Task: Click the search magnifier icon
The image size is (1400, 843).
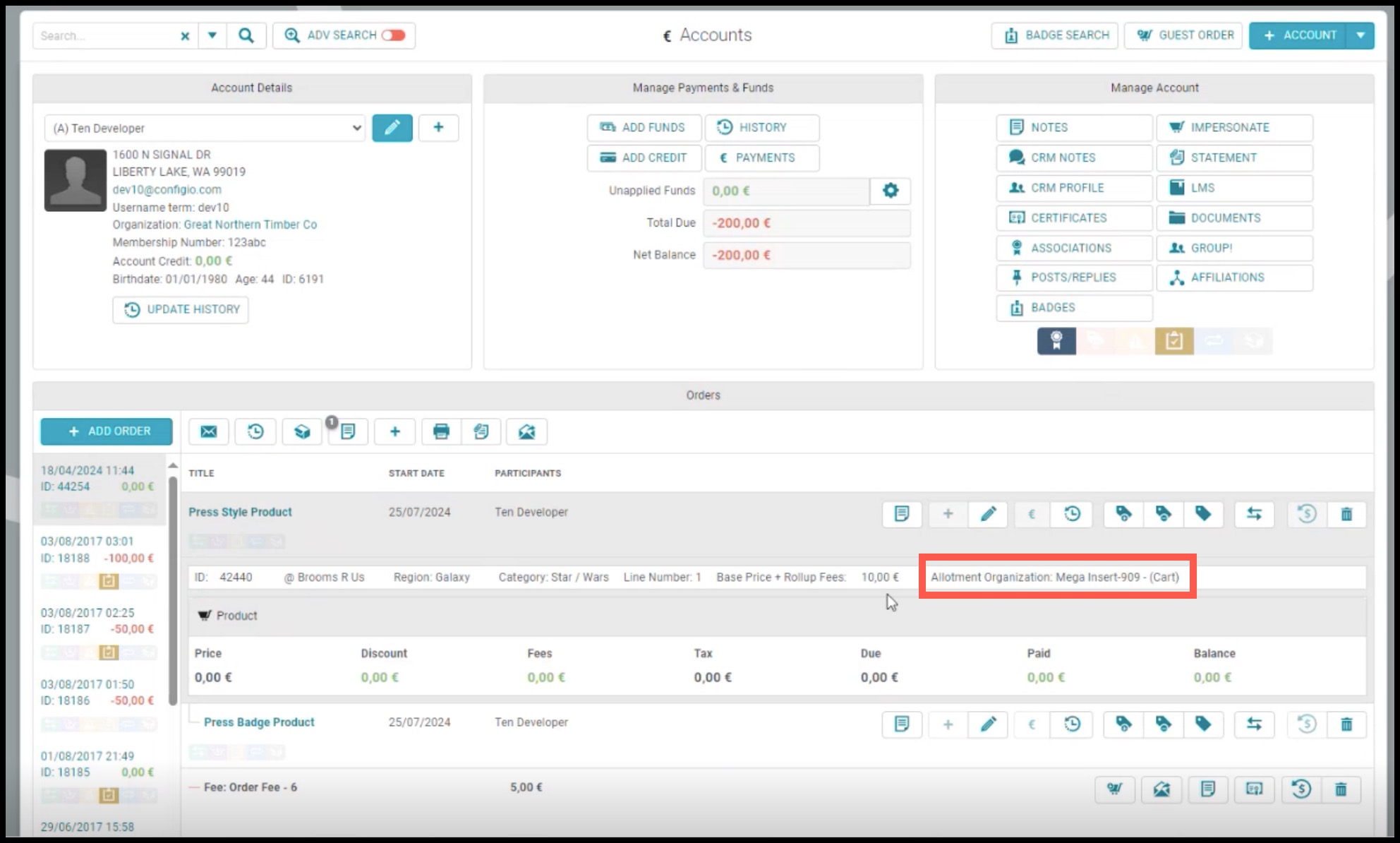Action: 246,35
